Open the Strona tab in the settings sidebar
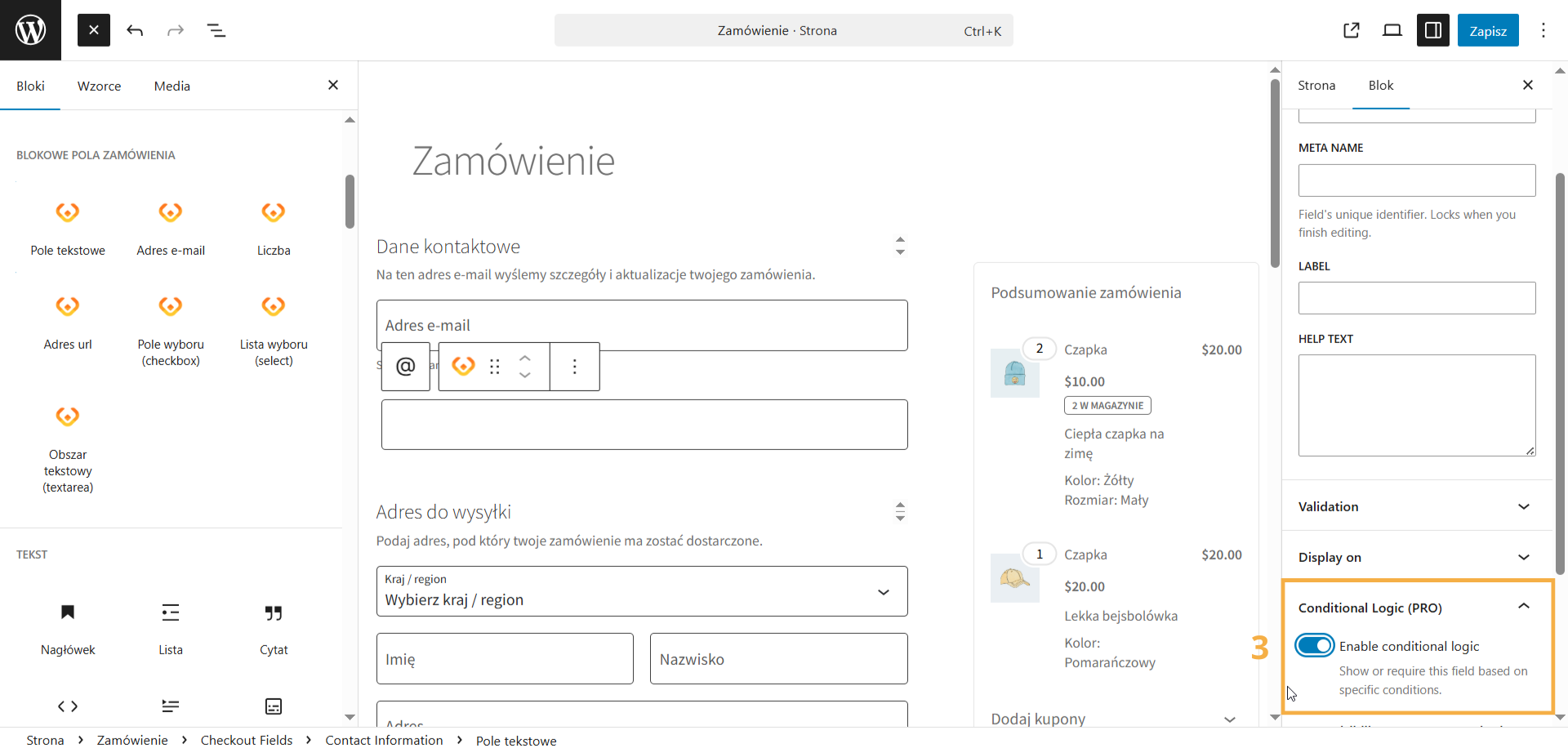Image resolution: width=1568 pixels, height=753 pixels. 1317,85
